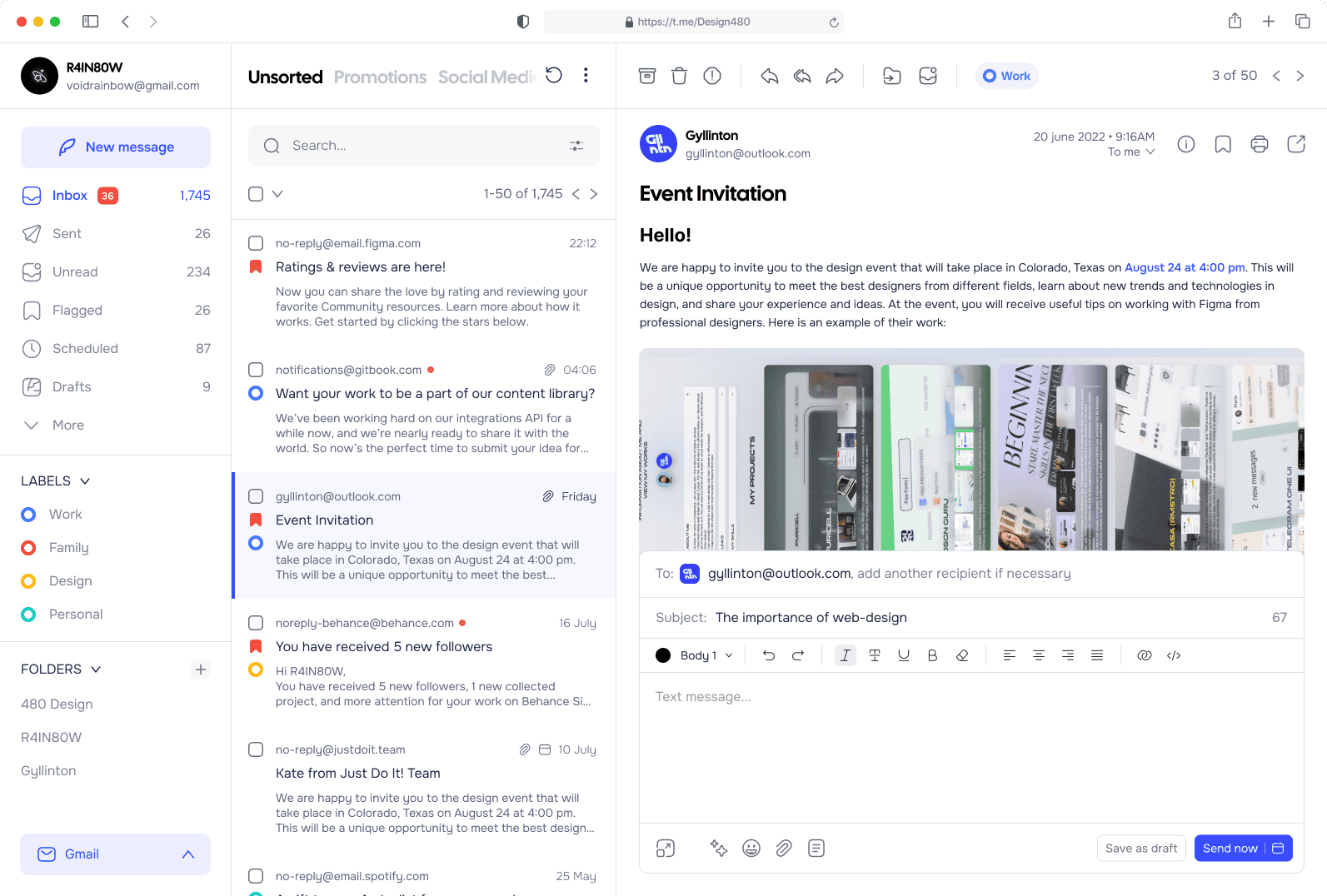Select the gitbook notifications email checkbox
The width and height of the screenshot is (1327, 896).
pos(256,370)
